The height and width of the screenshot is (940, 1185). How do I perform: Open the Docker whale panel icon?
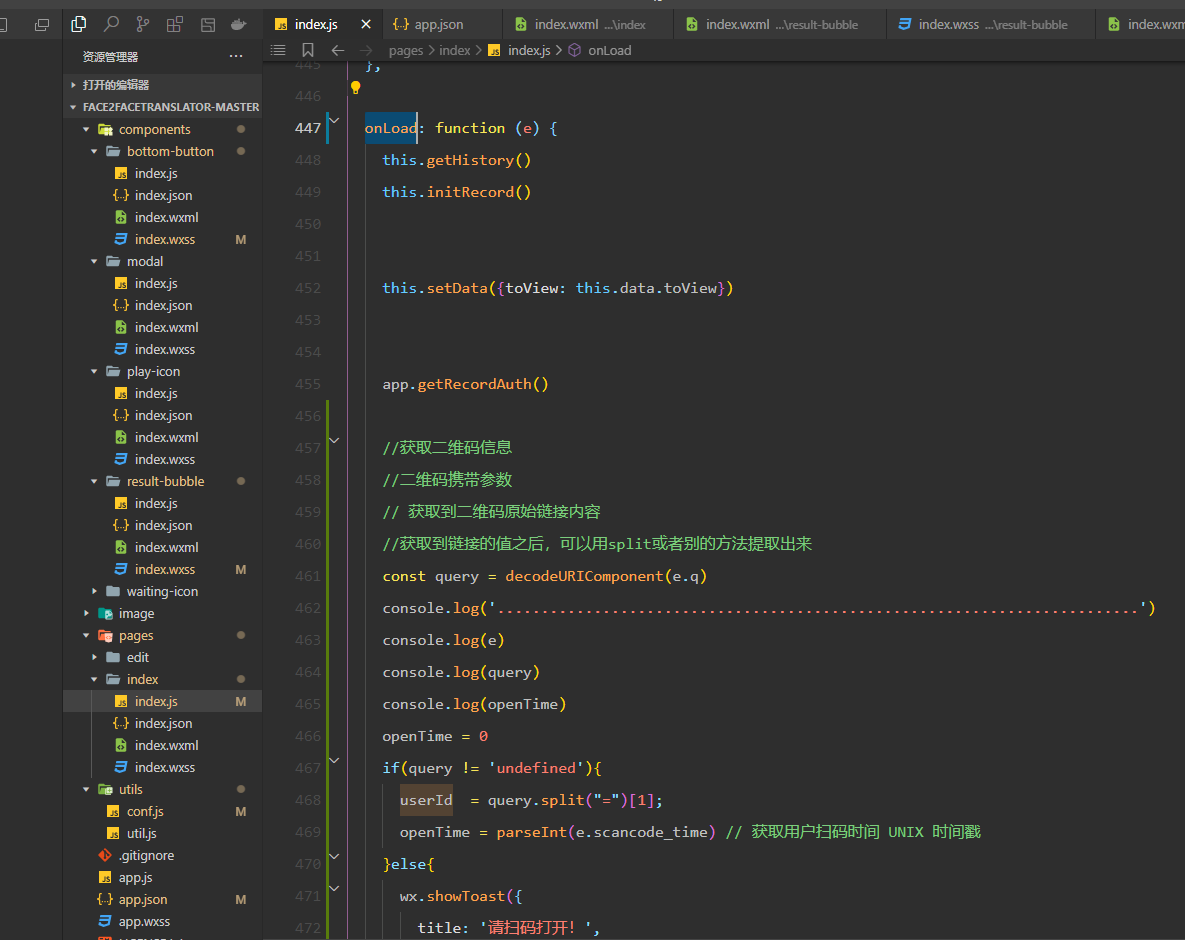(239, 24)
